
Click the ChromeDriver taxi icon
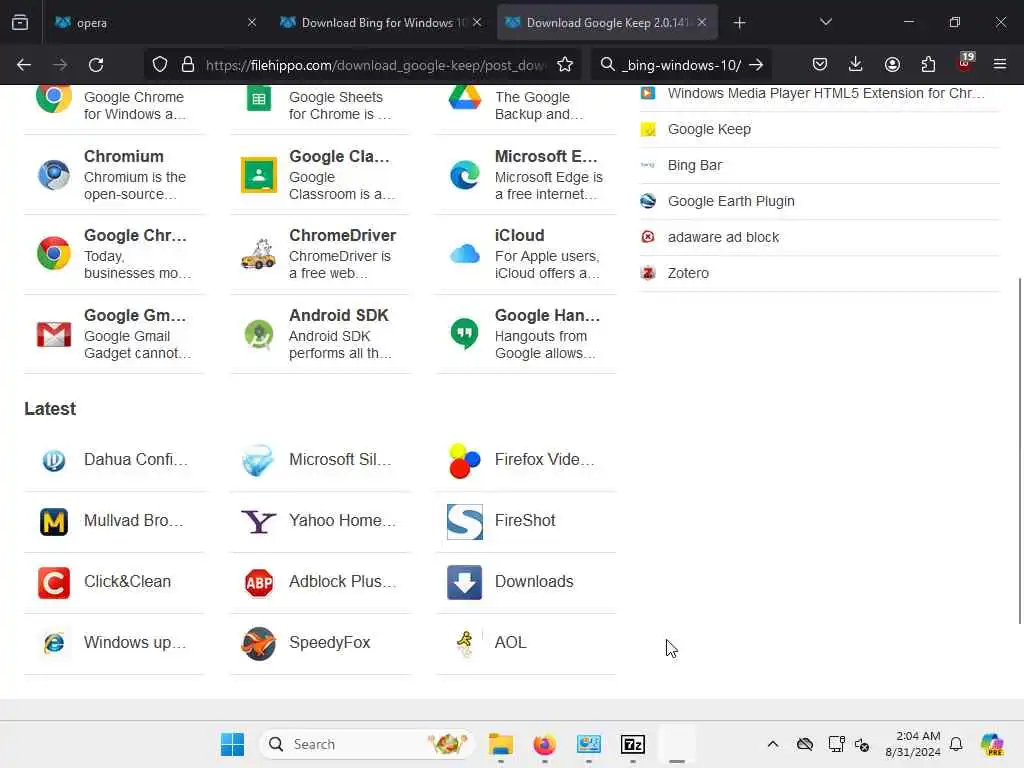pyautogui.click(x=259, y=254)
